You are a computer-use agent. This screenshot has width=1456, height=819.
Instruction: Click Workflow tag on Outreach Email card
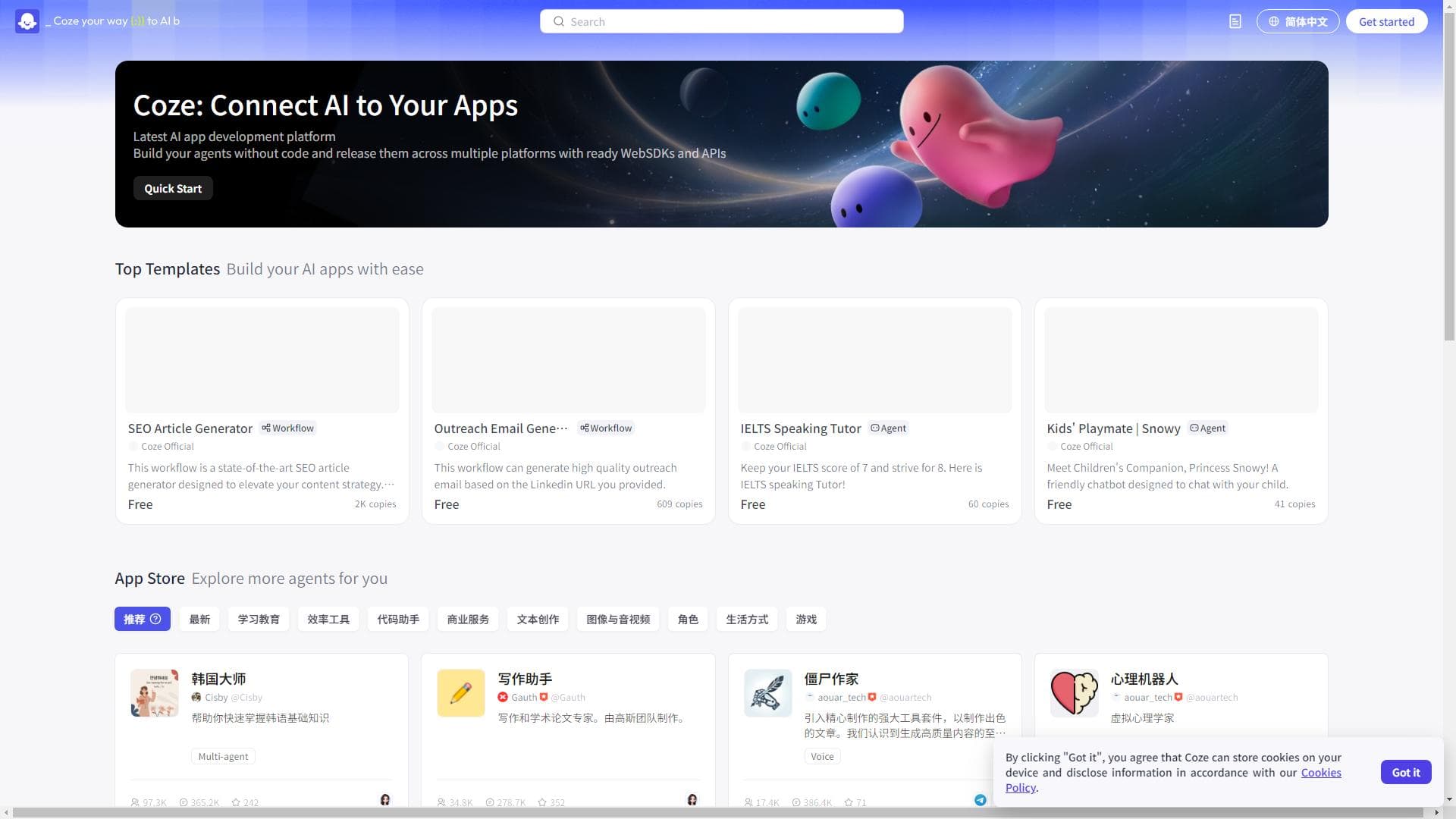[606, 428]
